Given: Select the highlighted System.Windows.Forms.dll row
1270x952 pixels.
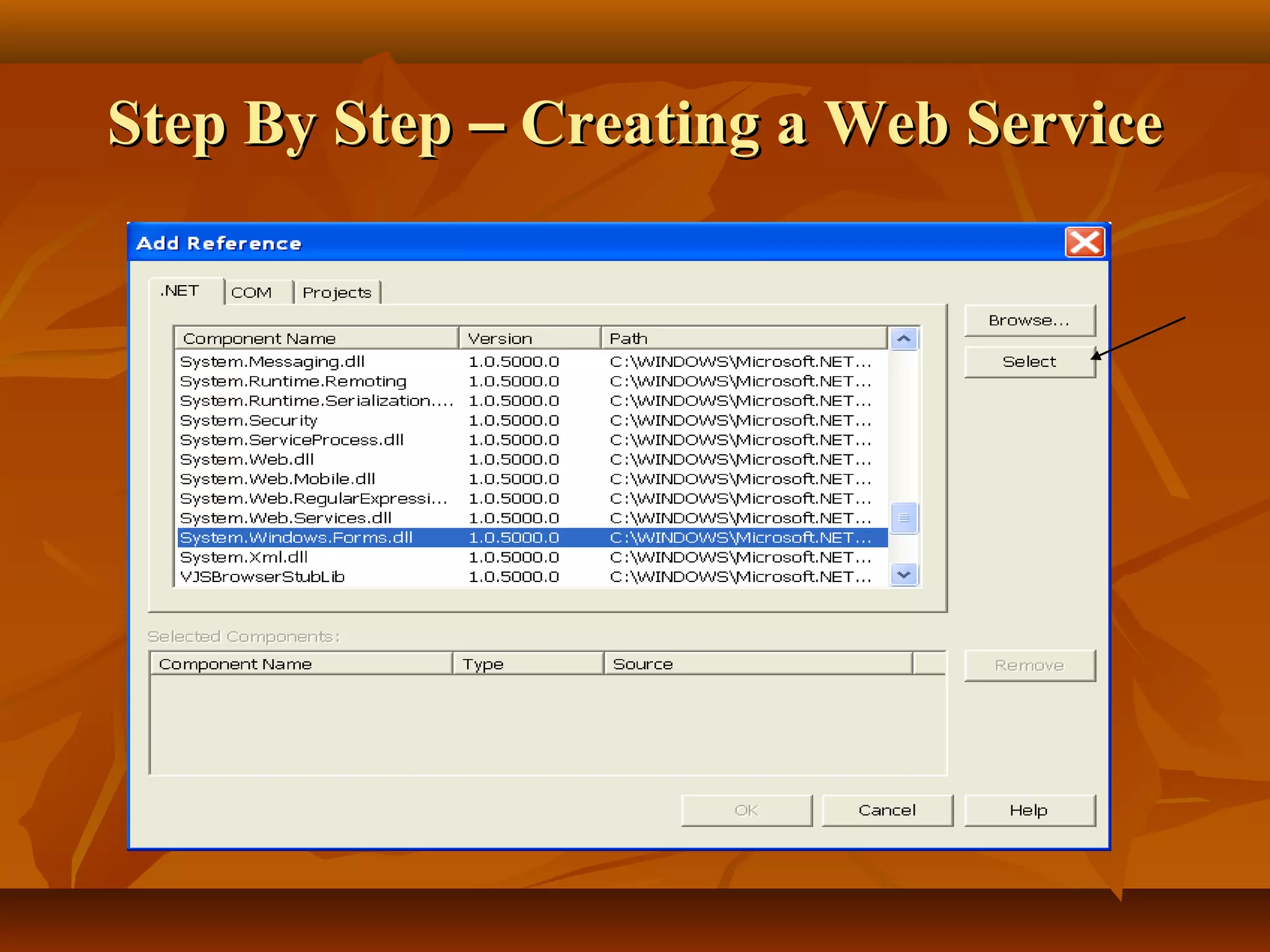Looking at the screenshot, I should click(533, 537).
